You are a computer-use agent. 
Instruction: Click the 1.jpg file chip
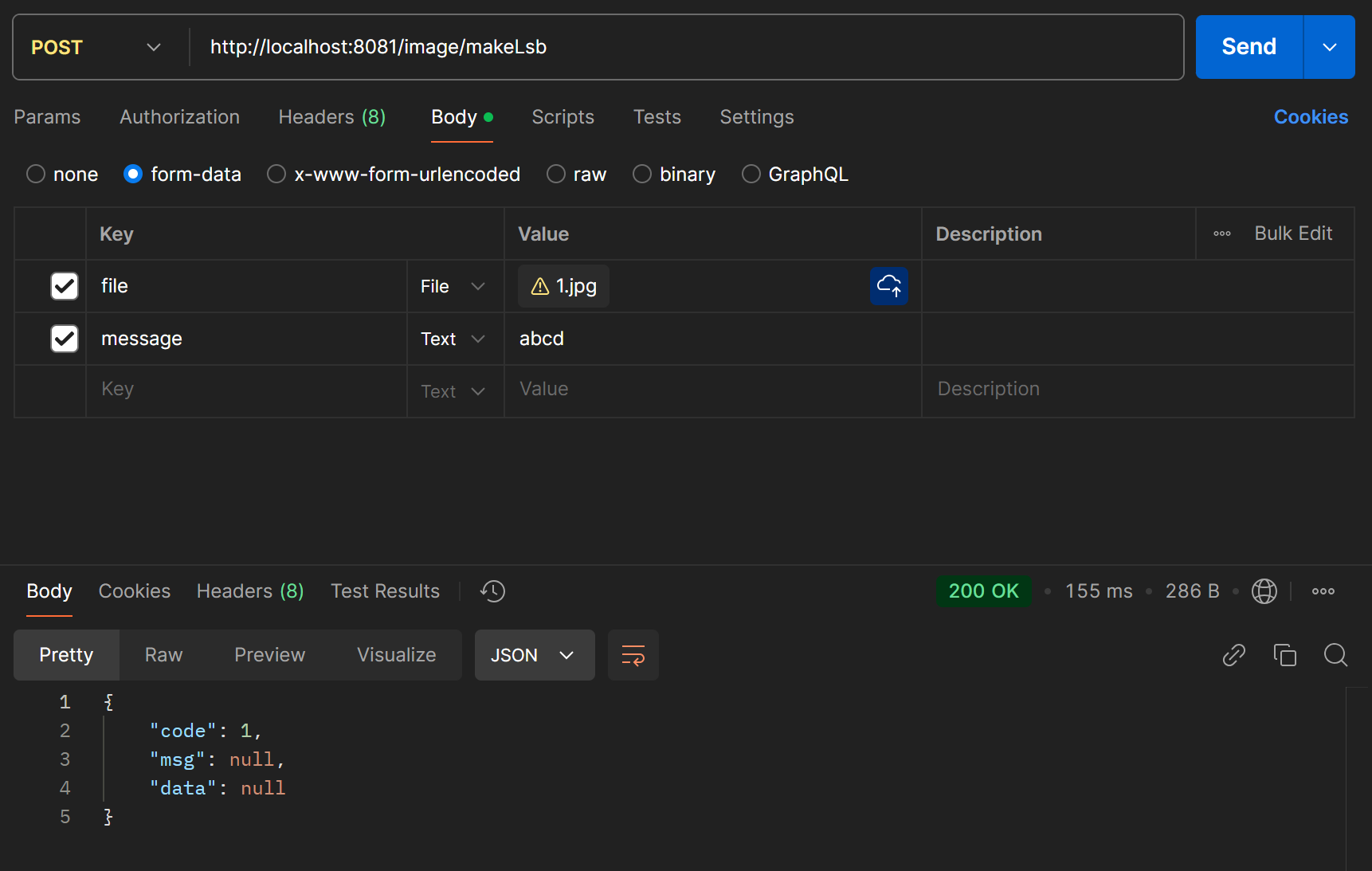click(x=563, y=286)
